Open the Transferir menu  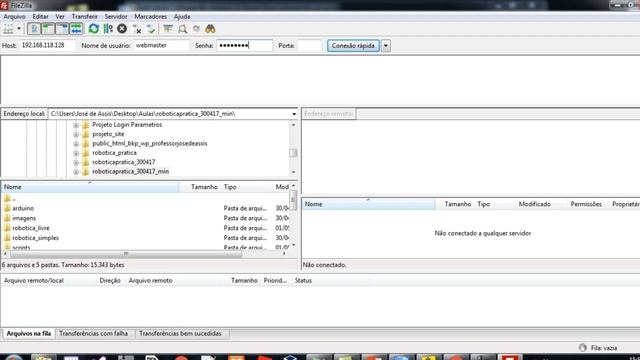point(84,17)
